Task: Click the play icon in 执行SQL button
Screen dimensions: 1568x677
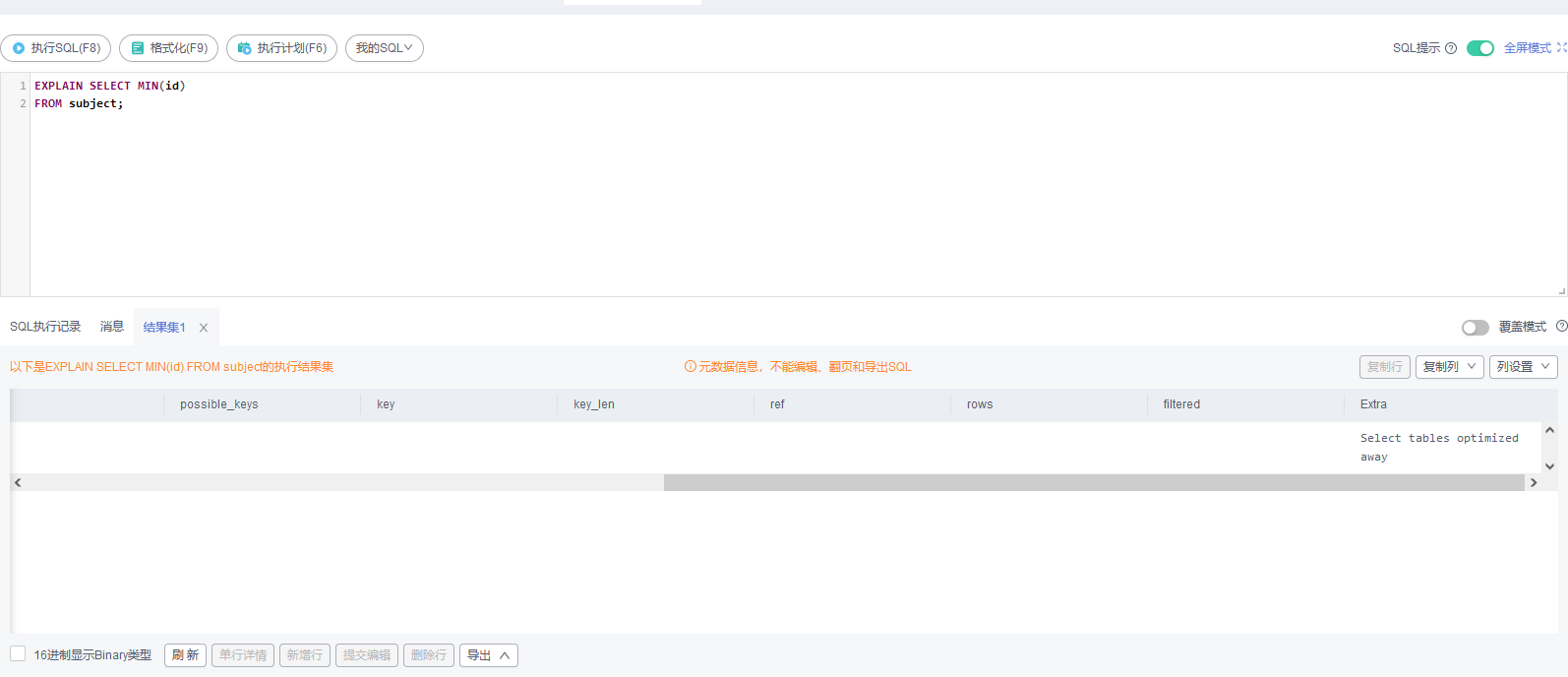Action: [x=19, y=48]
